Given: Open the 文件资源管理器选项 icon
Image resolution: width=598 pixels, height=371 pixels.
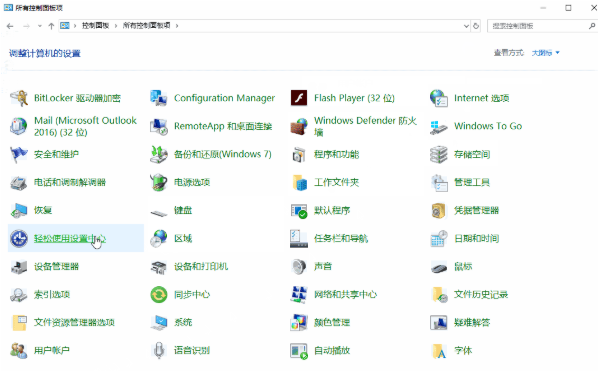Looking at the screenshot, I should point(19,323).
